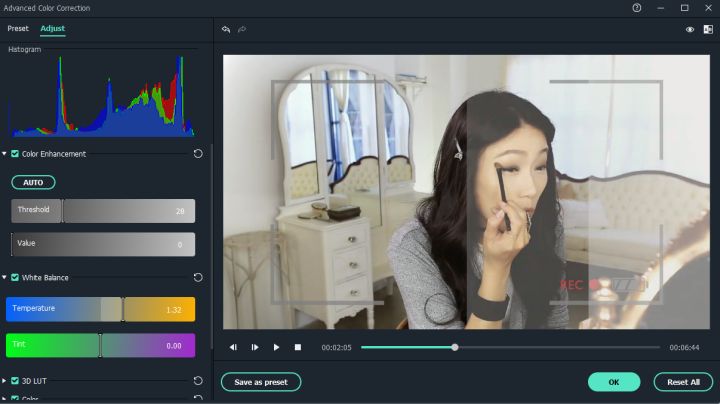
Task: Disable the White Balance checkbox
Action: (x=15, y=277)
